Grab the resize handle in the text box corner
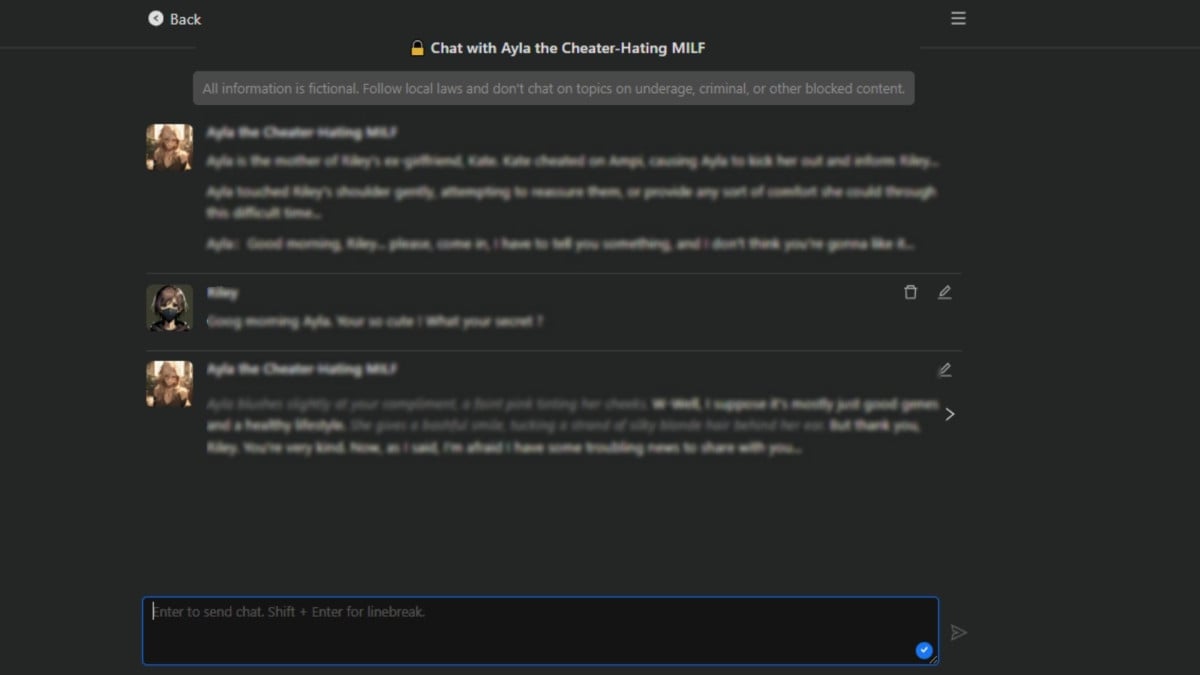 tap(934, 660)
